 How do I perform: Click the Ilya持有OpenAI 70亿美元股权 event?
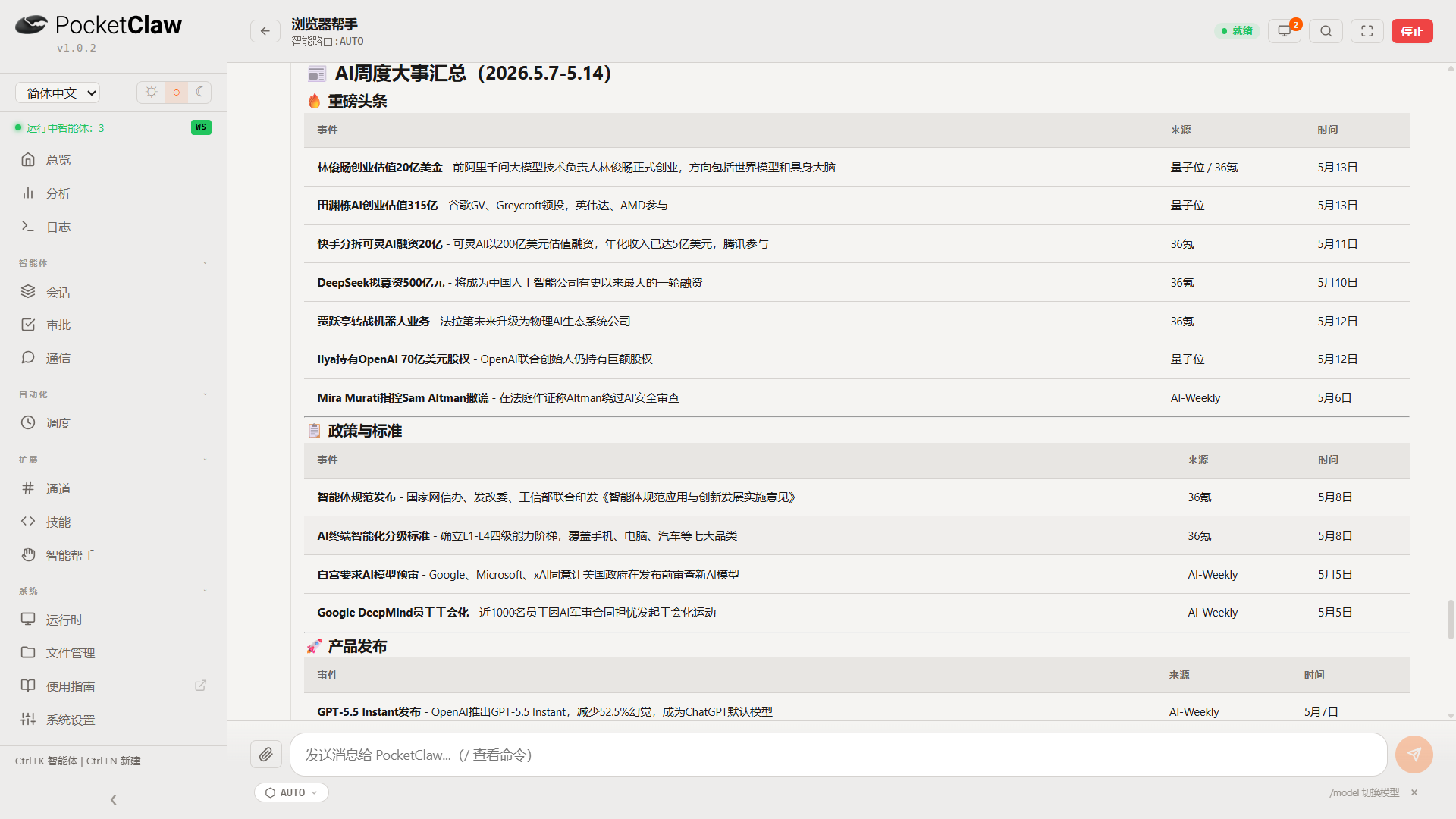[394, 359]
